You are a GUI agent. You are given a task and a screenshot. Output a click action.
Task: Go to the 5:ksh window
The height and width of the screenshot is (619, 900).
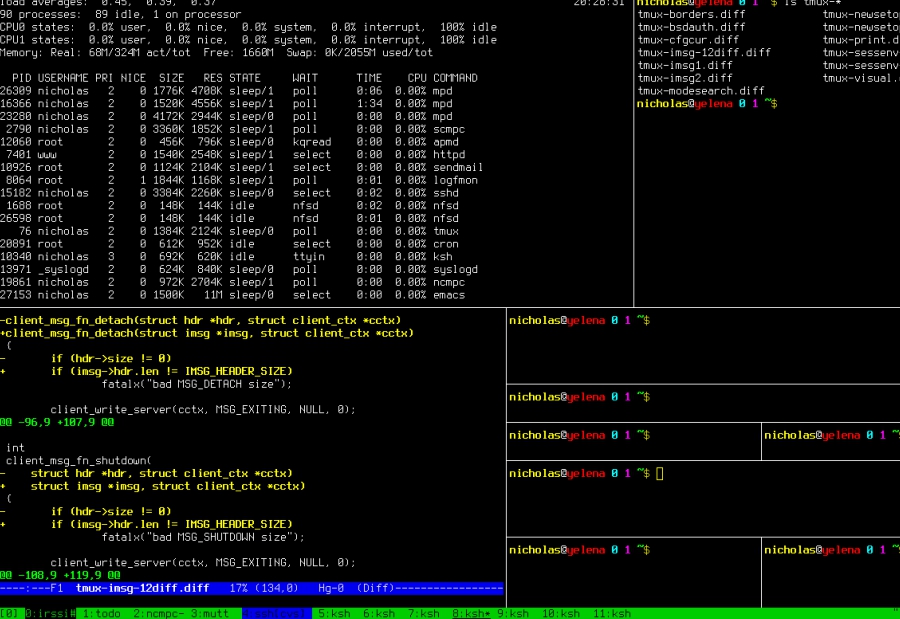[335, 613]
